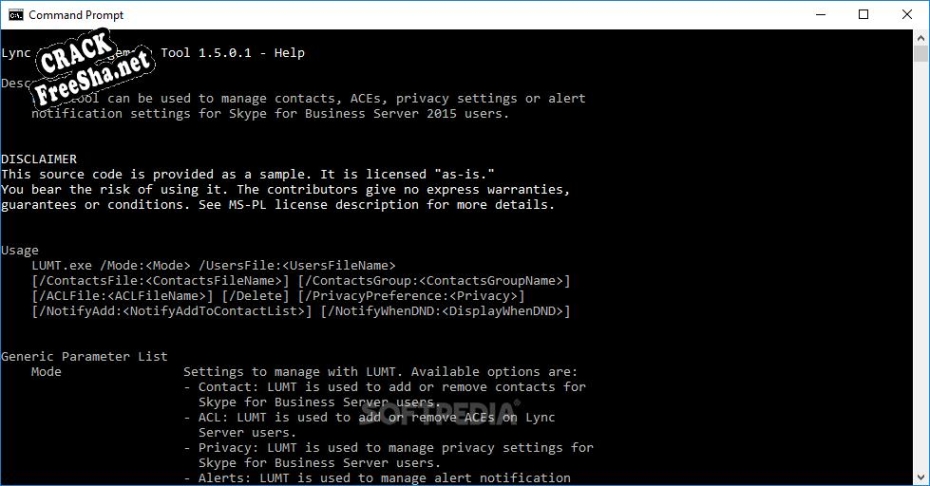Click the scrollbar up arrow
The image size is (930, 486).
[x=921, y=38]
